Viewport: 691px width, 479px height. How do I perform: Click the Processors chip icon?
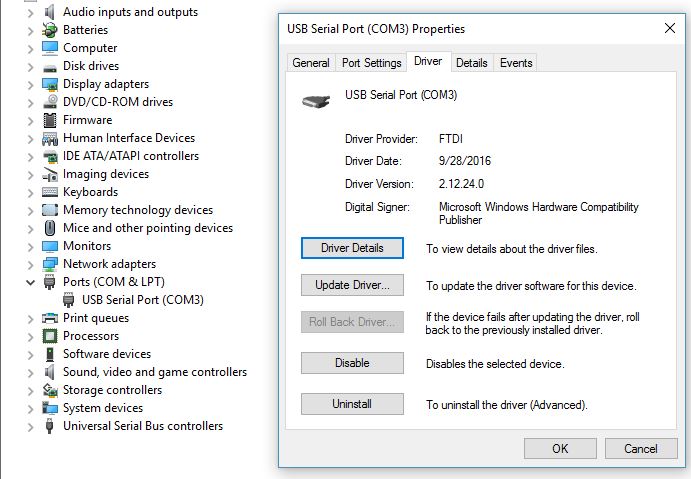pos(50,336)
